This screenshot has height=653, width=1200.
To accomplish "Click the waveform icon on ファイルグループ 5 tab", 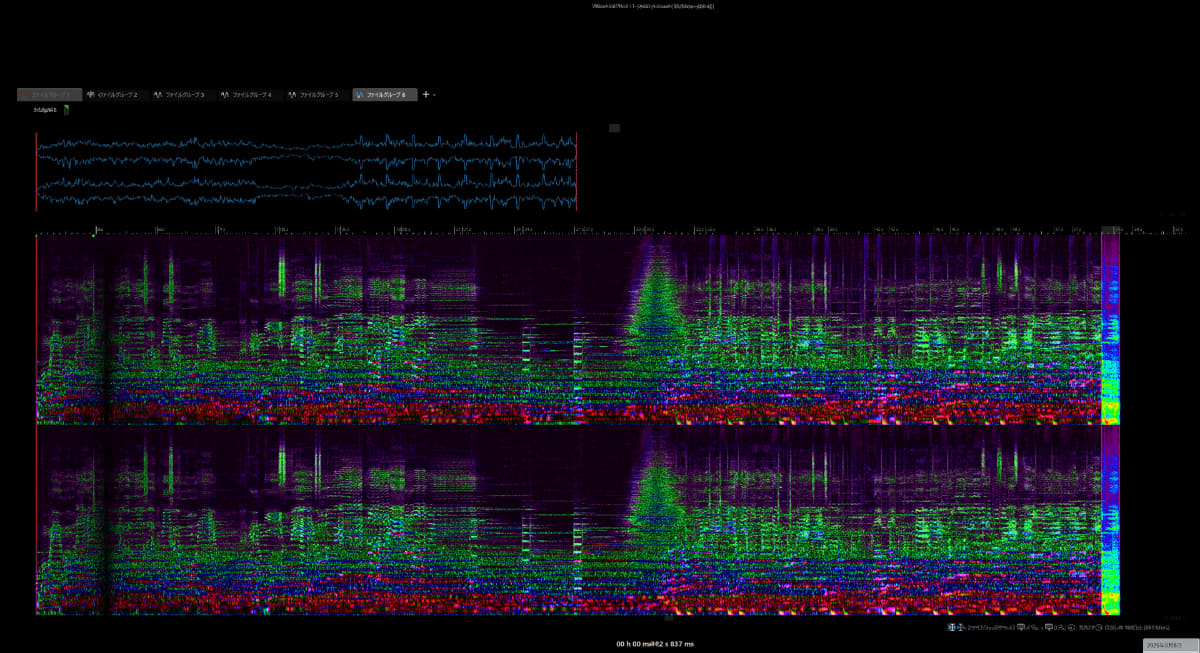I will coord(292,94).
